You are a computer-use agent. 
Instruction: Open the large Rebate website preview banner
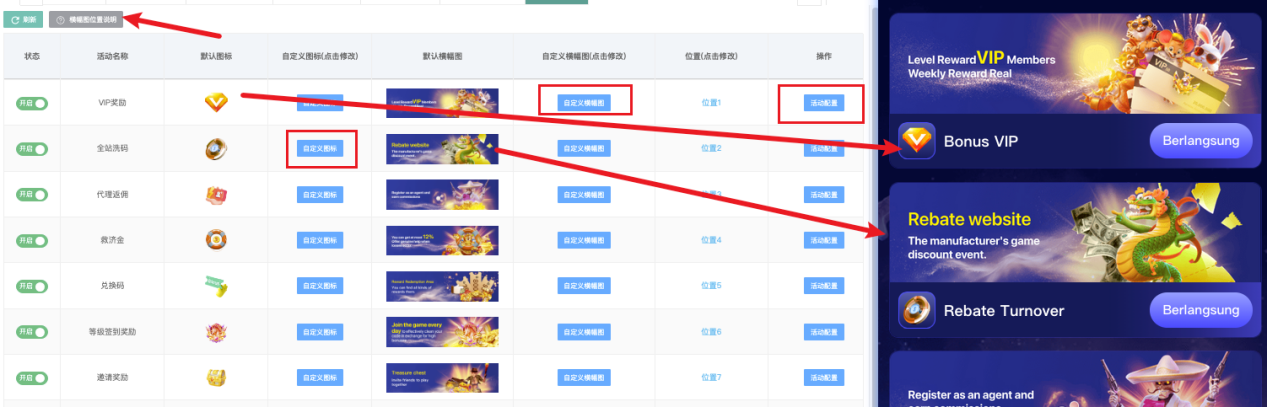point(1075,233)
